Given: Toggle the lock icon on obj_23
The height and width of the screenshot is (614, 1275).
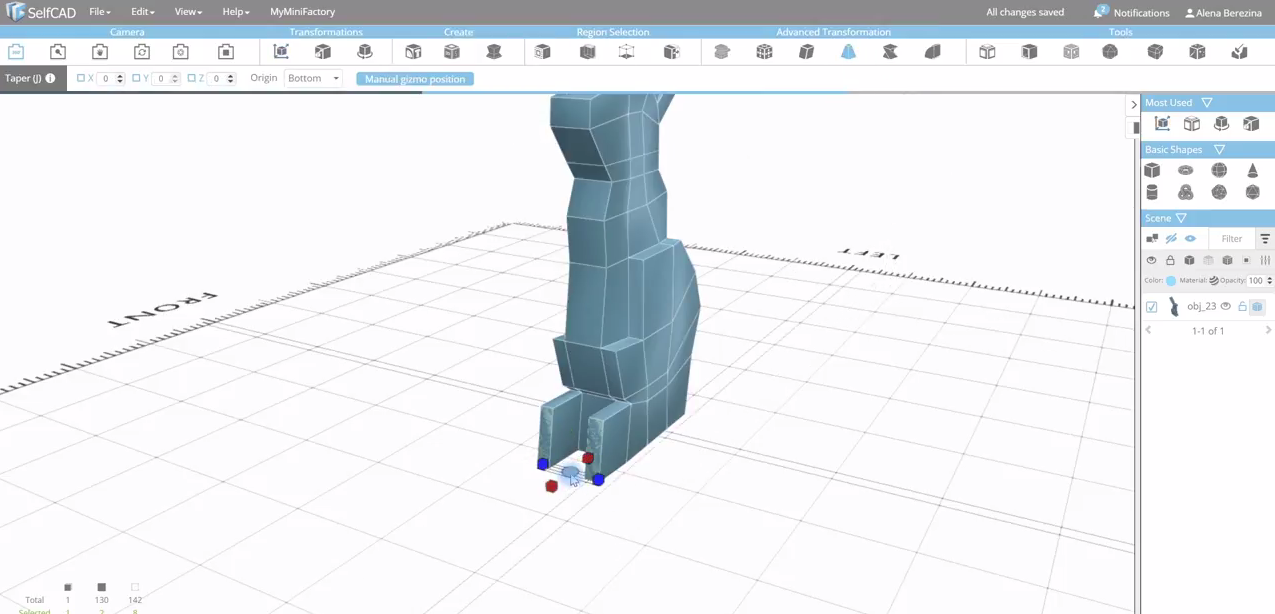Looking at the screenshot, I should (1242, 307).
